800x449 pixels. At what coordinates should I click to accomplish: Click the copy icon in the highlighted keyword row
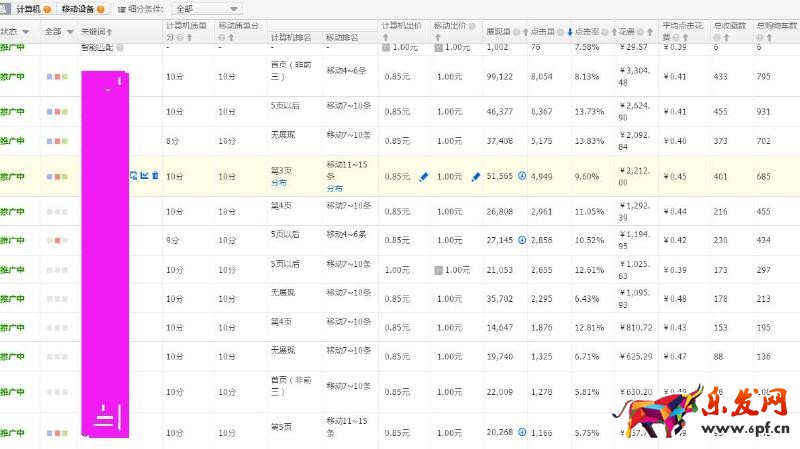(133, 176)
